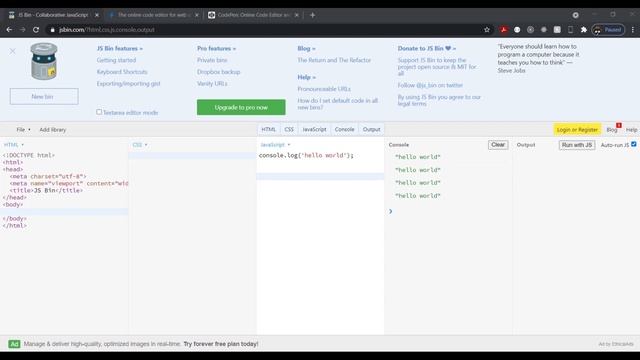Expand the Help section heading
640x360 pixels.
point(306,77)
